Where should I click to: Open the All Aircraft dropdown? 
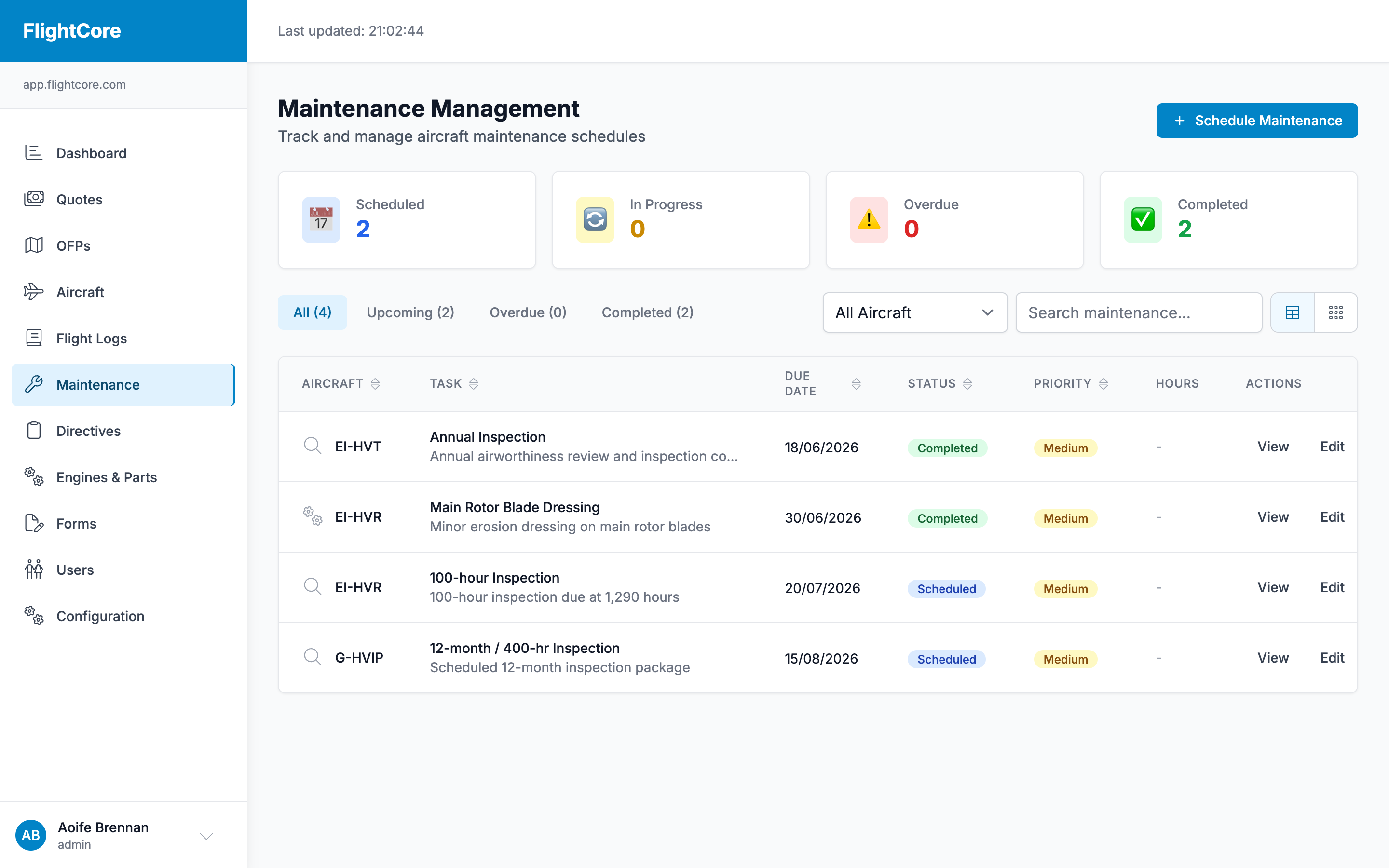click(915, 312)
